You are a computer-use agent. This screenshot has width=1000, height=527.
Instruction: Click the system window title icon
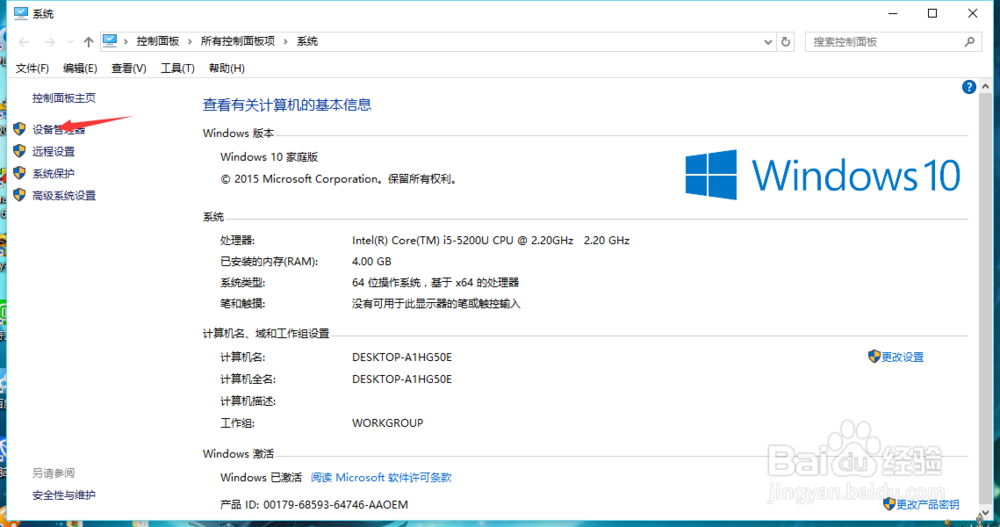20,13
